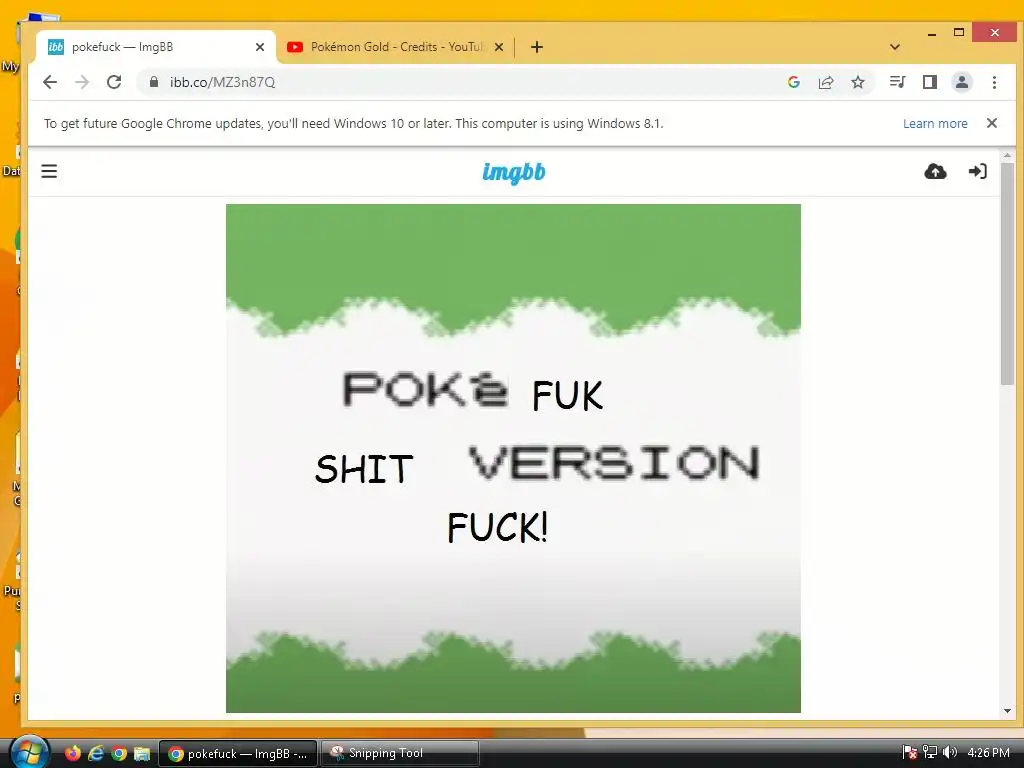Click the imgbb upload cloud icon
Viewport: 1024px width, 768px height.
(935, 171)
